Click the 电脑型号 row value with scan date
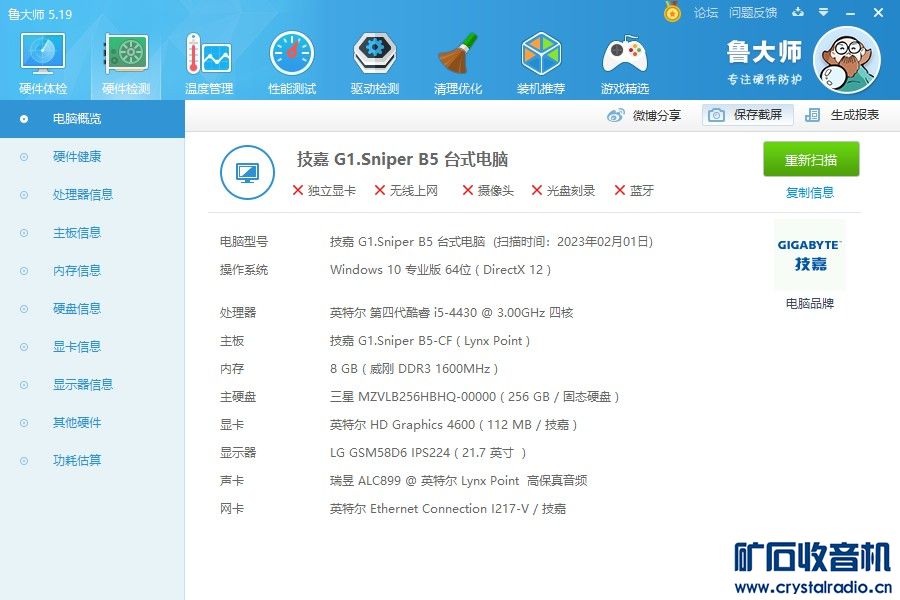The height and width of the screenshot is (600, 900). 491,242
